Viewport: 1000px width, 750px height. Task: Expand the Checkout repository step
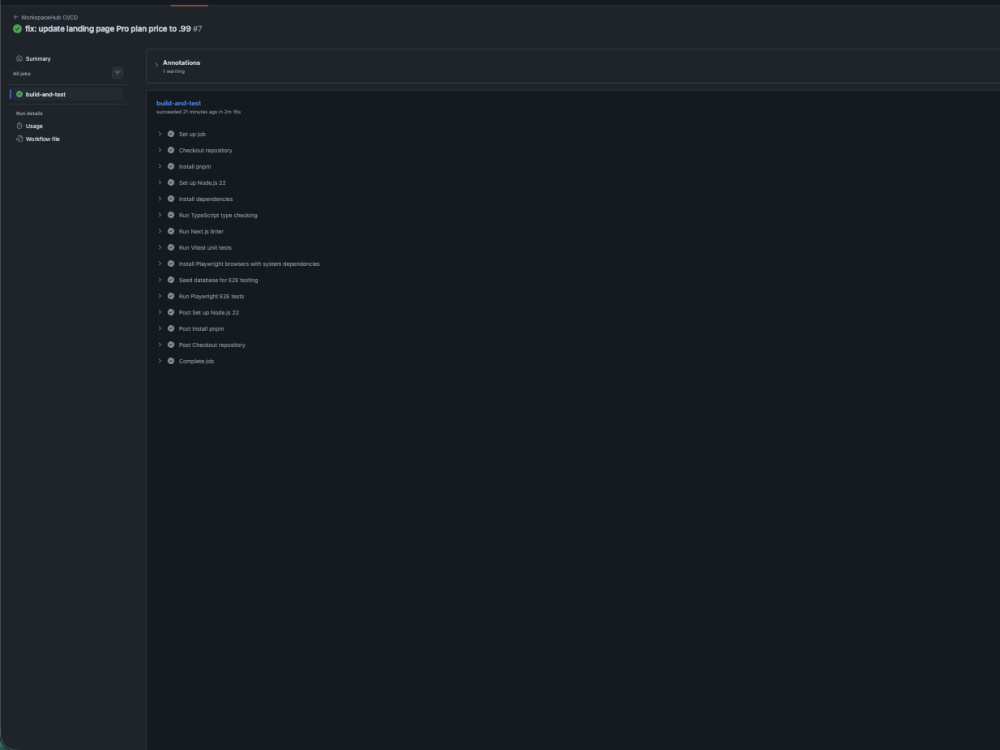[160, 151]
